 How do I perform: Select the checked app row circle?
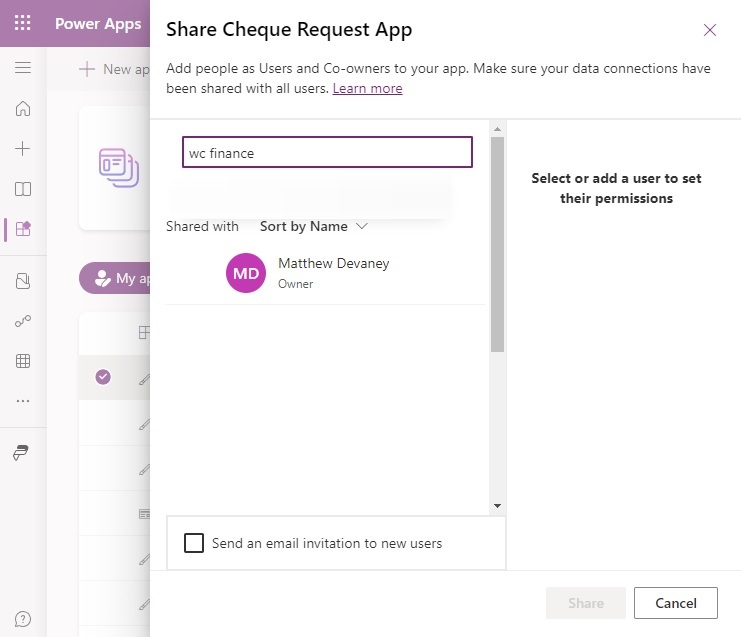[103, 377]
